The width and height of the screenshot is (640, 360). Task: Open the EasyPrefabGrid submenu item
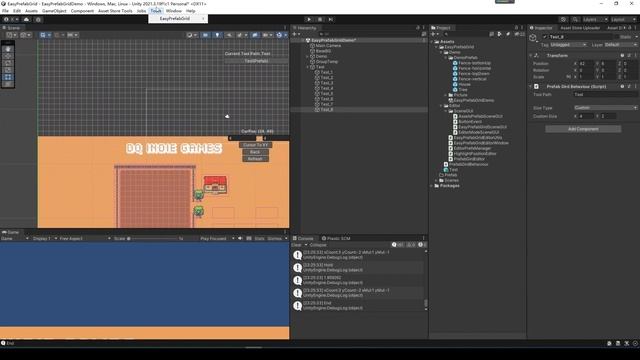(178, 18)
